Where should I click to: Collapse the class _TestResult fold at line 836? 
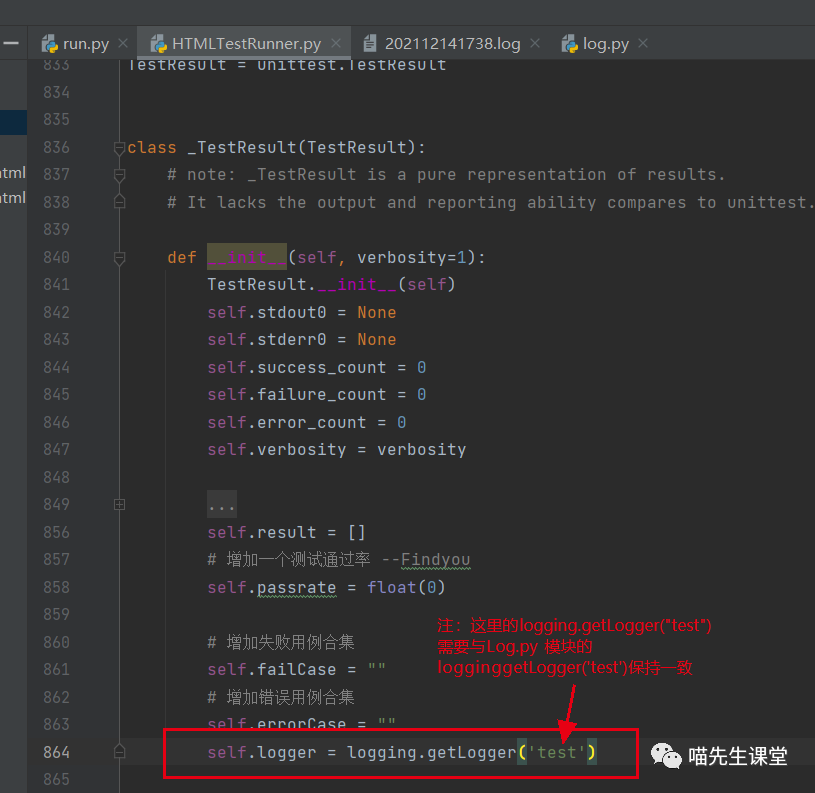[x=120, y=148]
